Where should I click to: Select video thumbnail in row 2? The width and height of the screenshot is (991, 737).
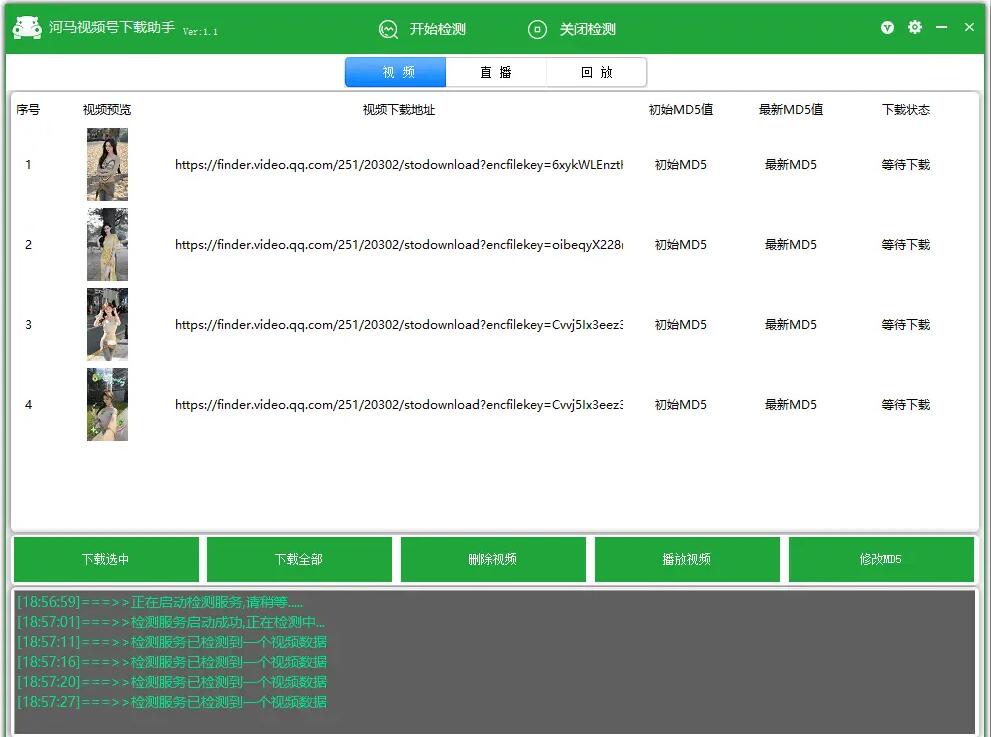tap(107, 245)
